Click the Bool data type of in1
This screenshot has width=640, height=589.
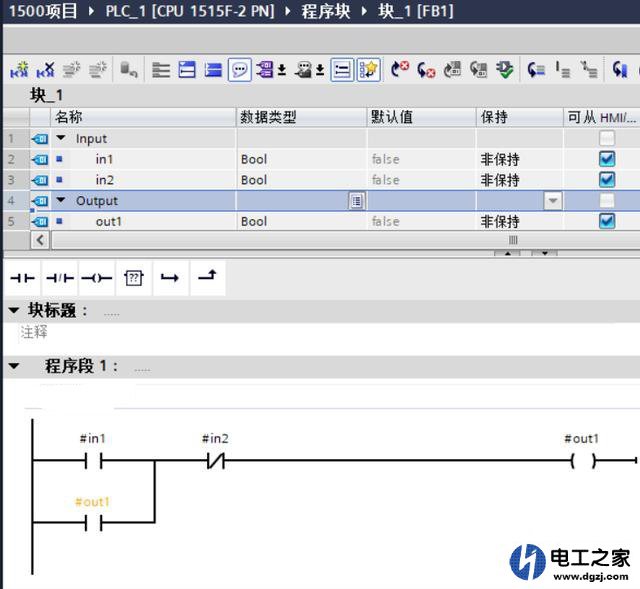[254, 159]
